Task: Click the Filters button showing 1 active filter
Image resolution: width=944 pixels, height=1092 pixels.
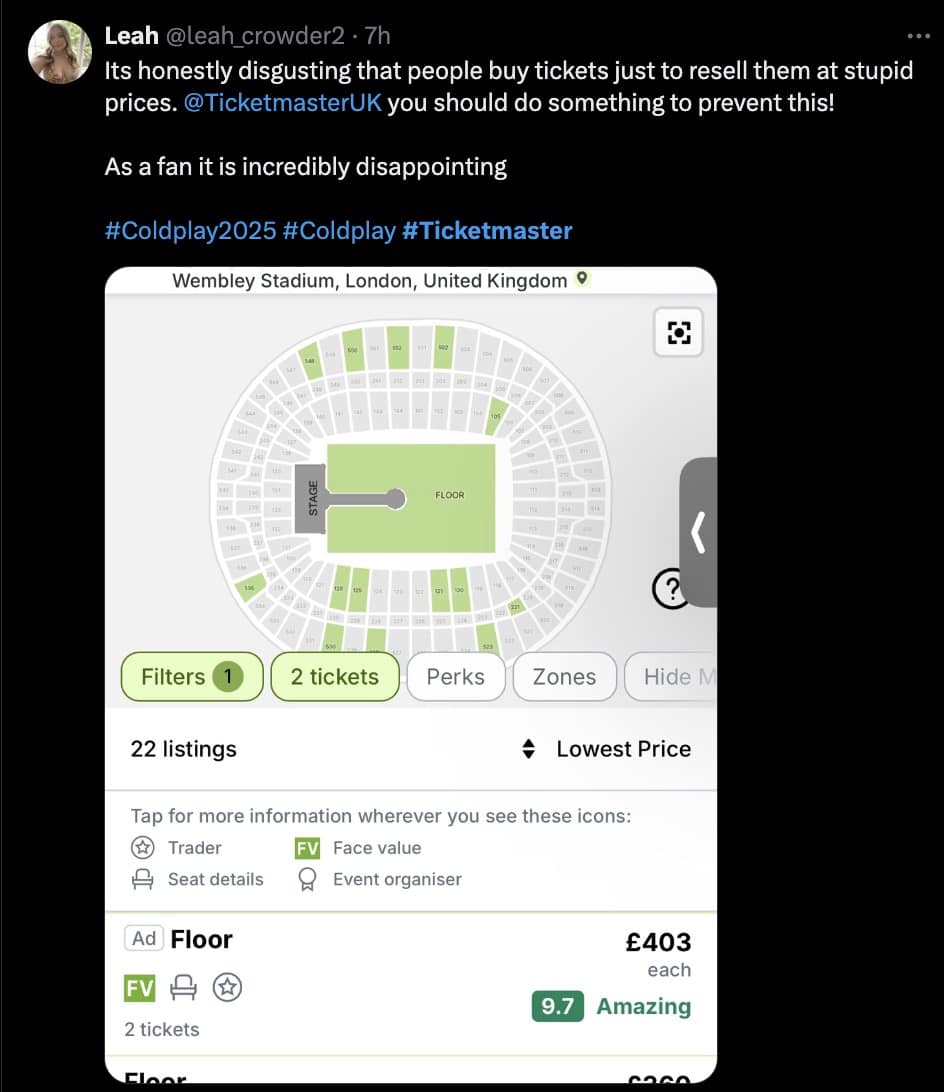Action: [x=191, y=676]
